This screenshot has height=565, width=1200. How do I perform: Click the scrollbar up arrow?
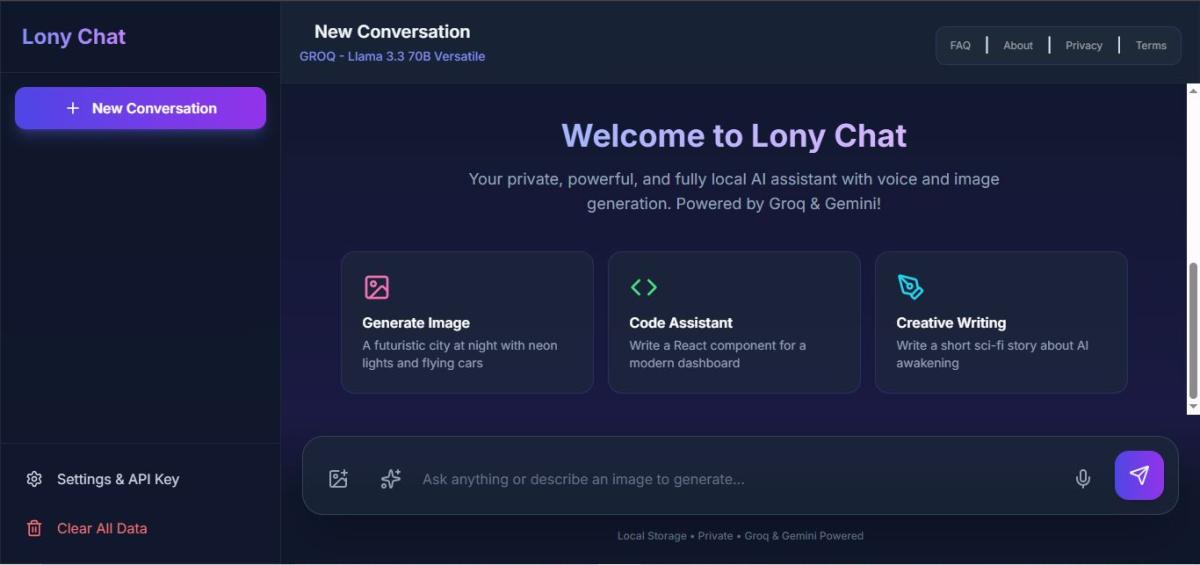tap(1193, 91)
